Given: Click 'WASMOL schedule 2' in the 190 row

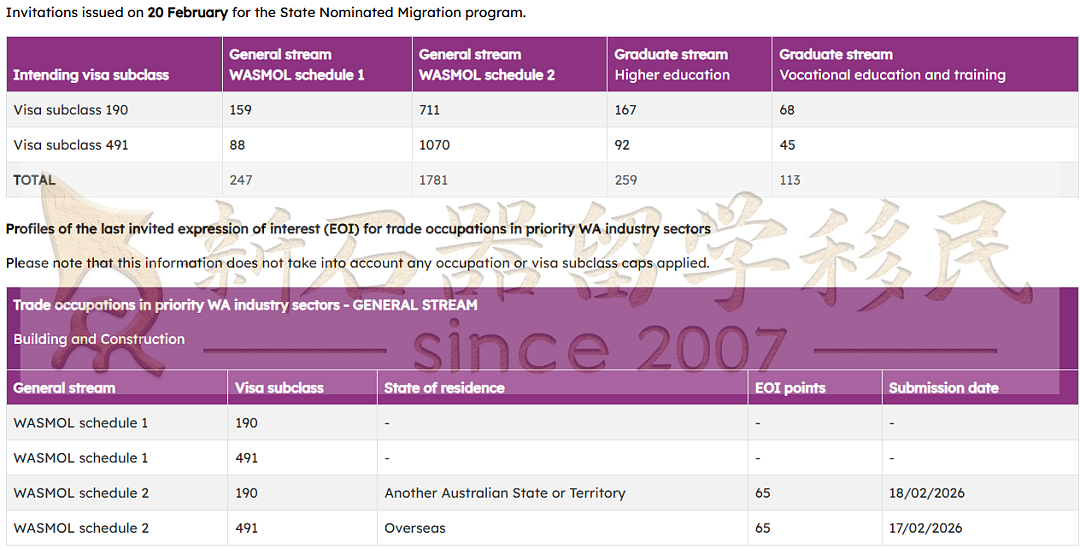Looking at the screenshot, I should 81,493.
